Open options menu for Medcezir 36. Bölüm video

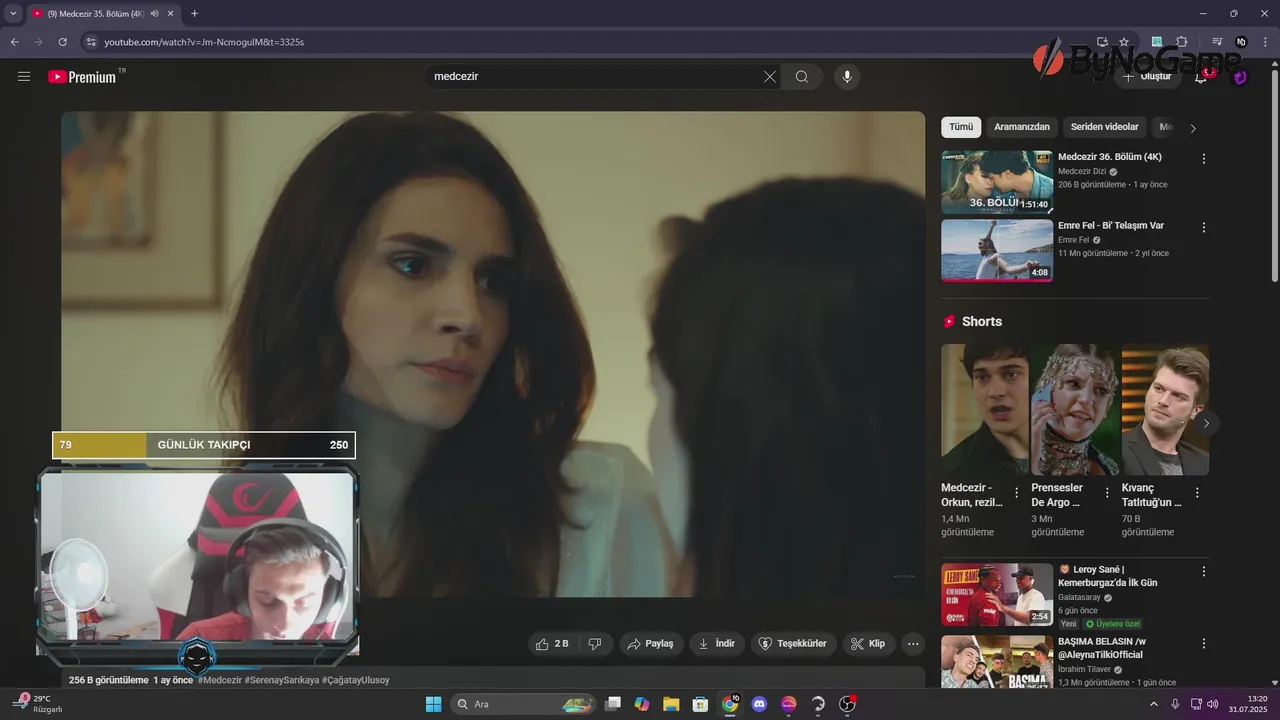(1204, 159)
